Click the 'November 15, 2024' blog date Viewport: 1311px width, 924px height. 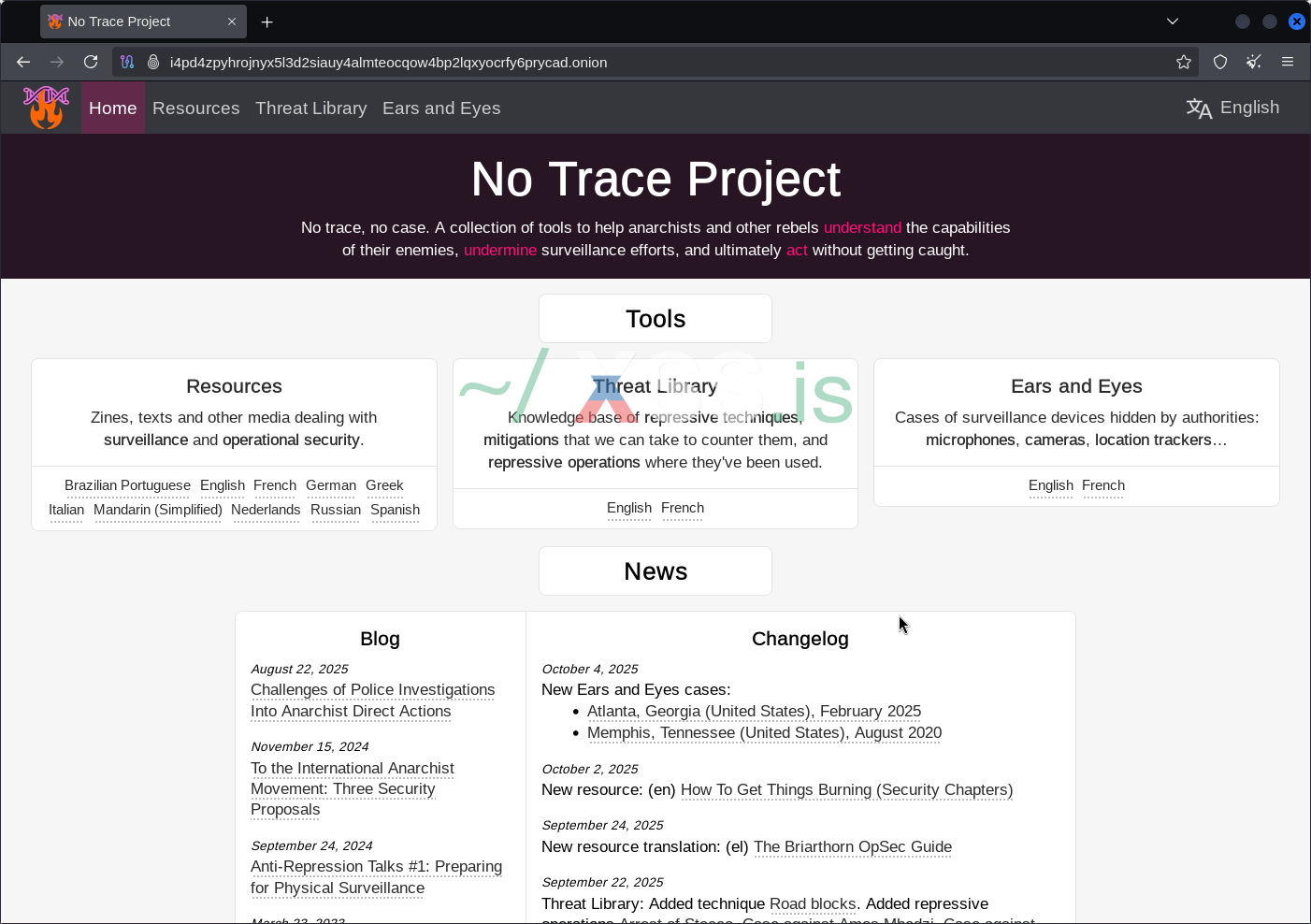pos(310,746)
